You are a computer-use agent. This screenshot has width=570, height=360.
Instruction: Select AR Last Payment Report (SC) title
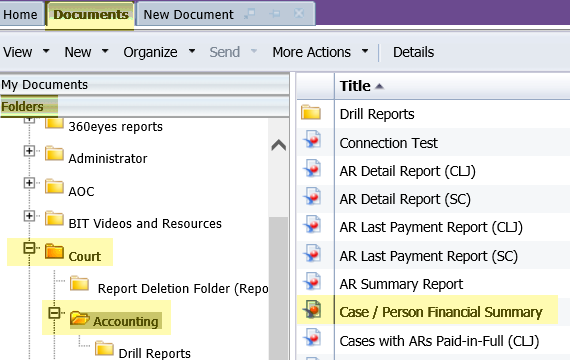coord(429,256)
